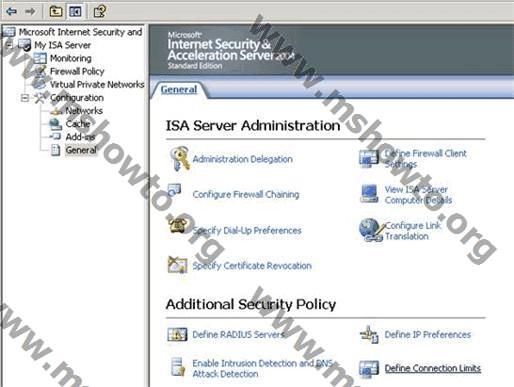Select My ISA Server tree node
The width and height of the screenshot is (514, 387).
click(63, 45)
